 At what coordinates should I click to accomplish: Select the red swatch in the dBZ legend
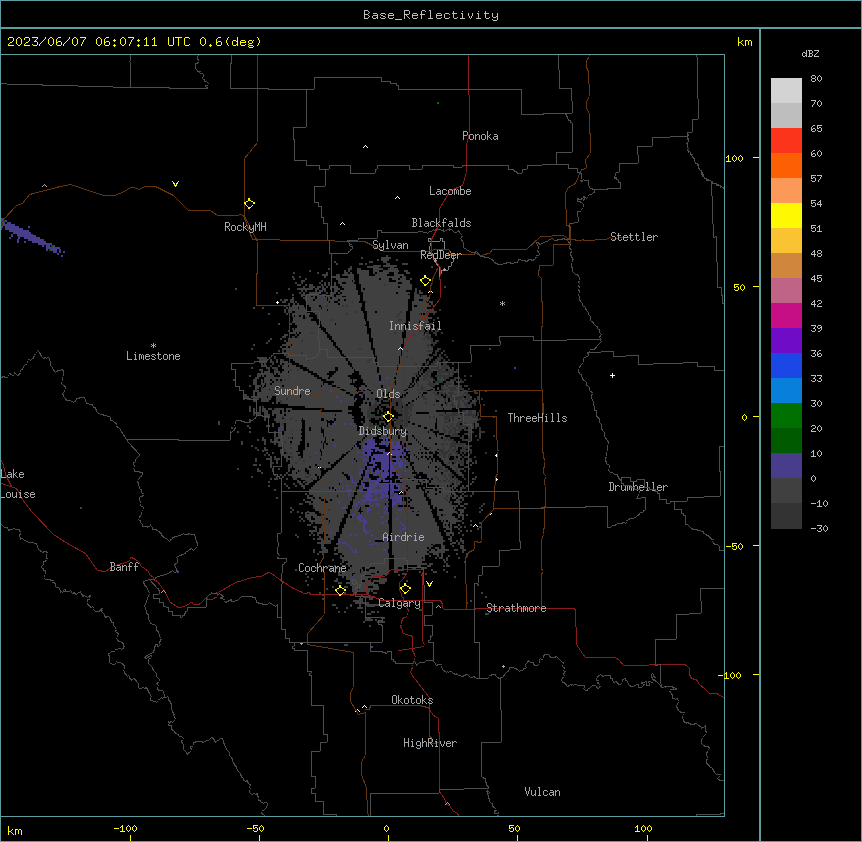click(786, 140)
